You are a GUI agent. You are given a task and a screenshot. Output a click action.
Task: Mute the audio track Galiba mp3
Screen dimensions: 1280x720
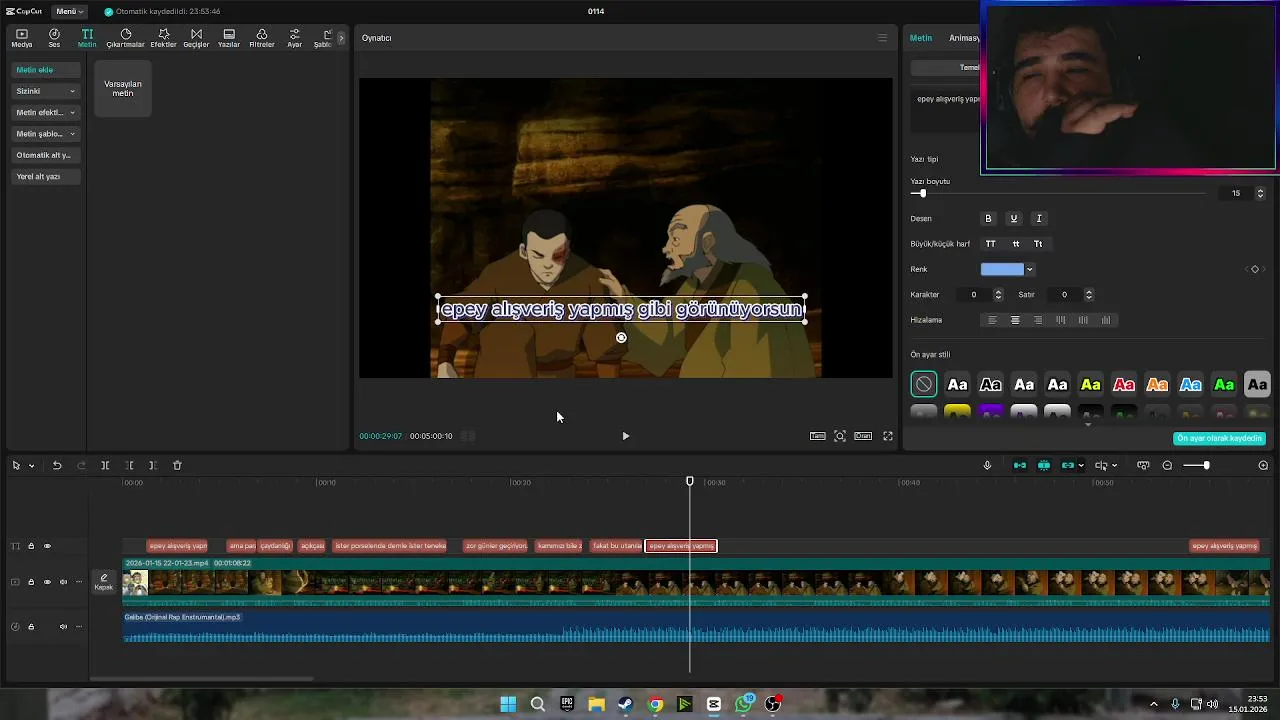click(x=63, y=627)
